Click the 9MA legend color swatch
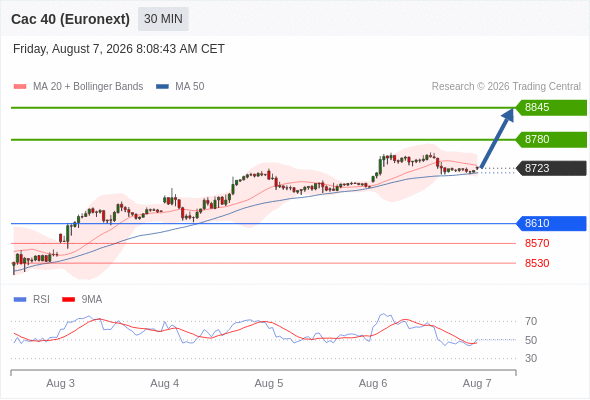 68,300
